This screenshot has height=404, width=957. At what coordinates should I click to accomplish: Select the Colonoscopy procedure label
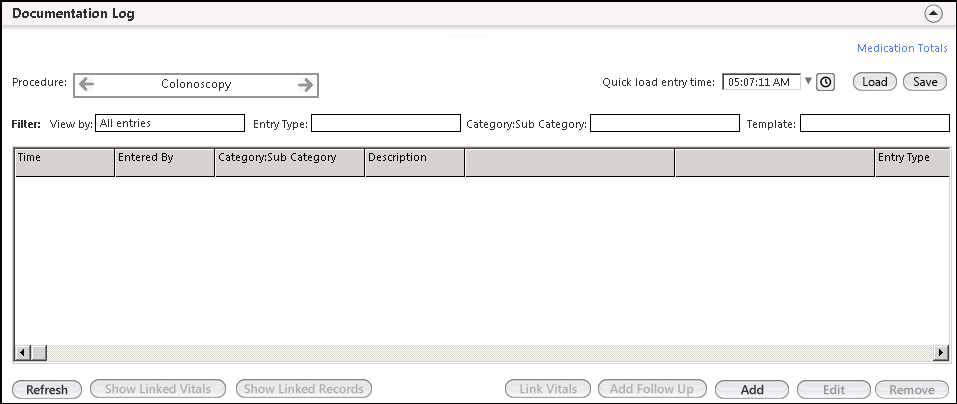click(x=196, y=84)
